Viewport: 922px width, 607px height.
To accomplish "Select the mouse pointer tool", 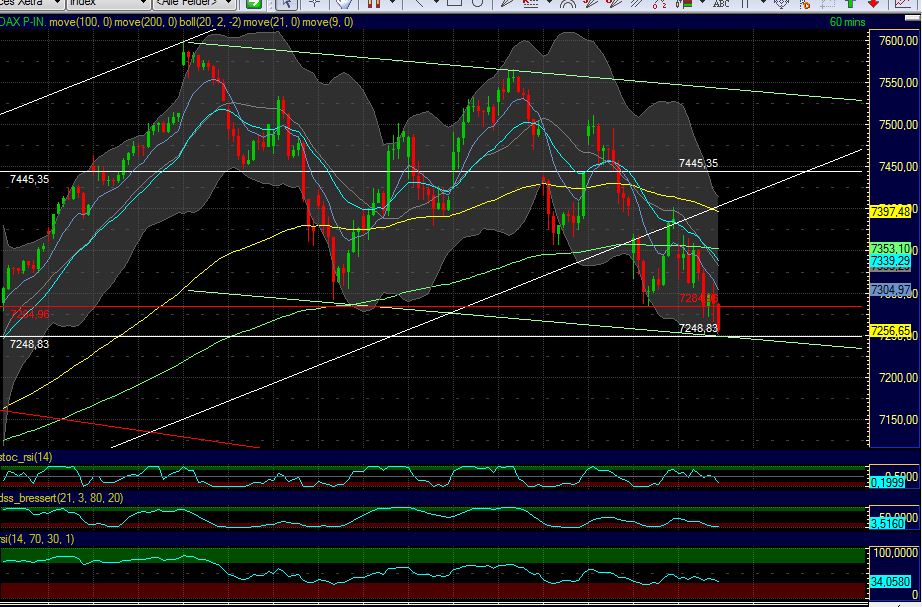I will tap(286, 4).
